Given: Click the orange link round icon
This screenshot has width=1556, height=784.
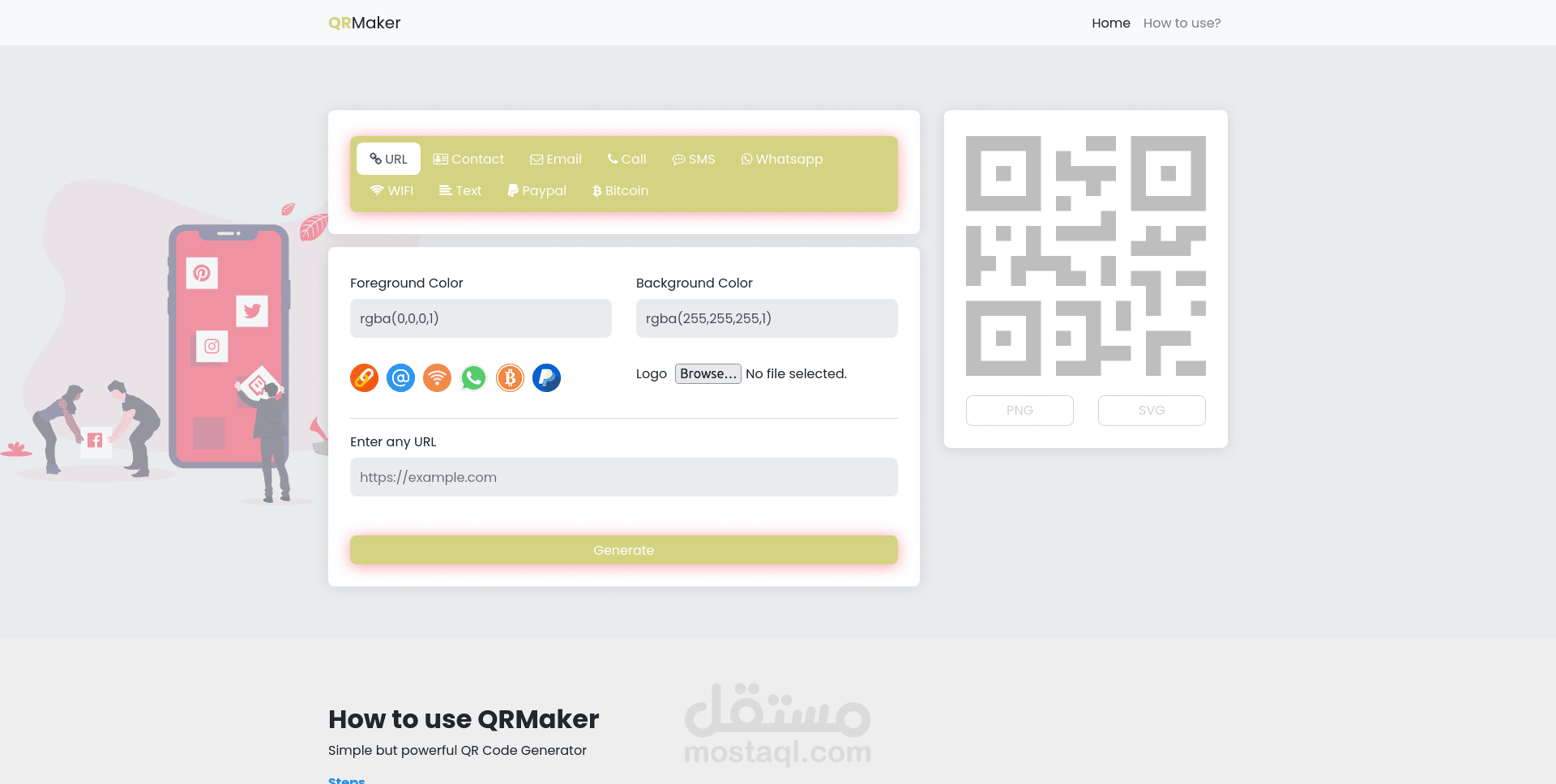Looking at the screenshot, I should (364, 377).
